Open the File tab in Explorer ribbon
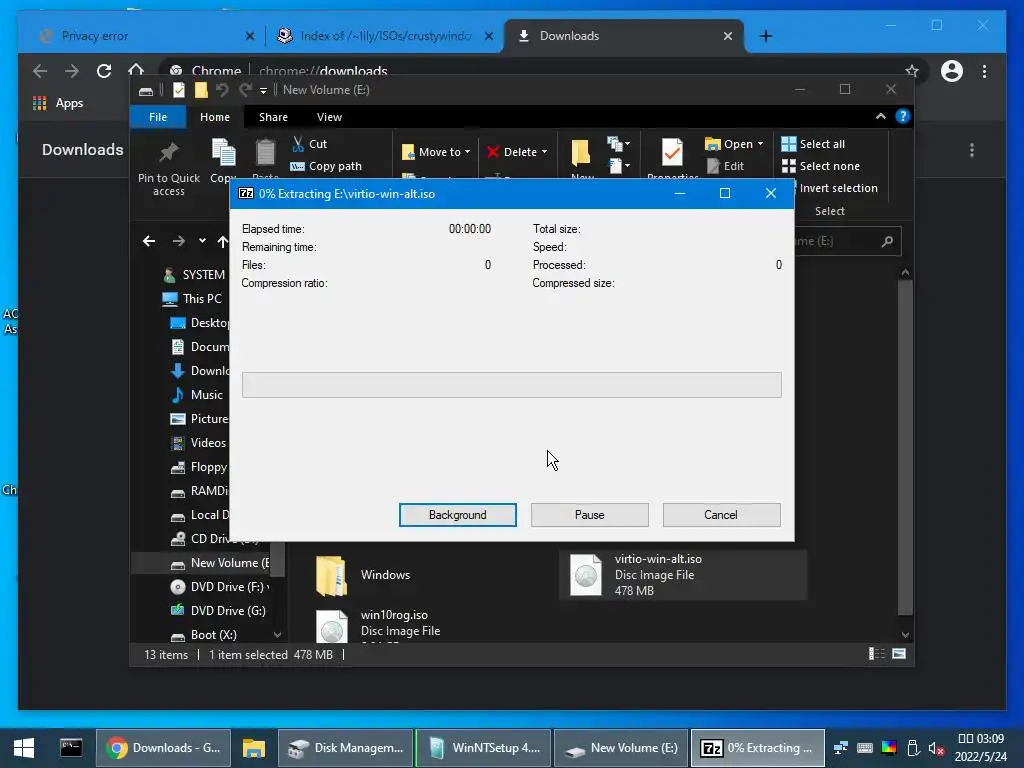The image size is (1024, 768). click(157, 117)
